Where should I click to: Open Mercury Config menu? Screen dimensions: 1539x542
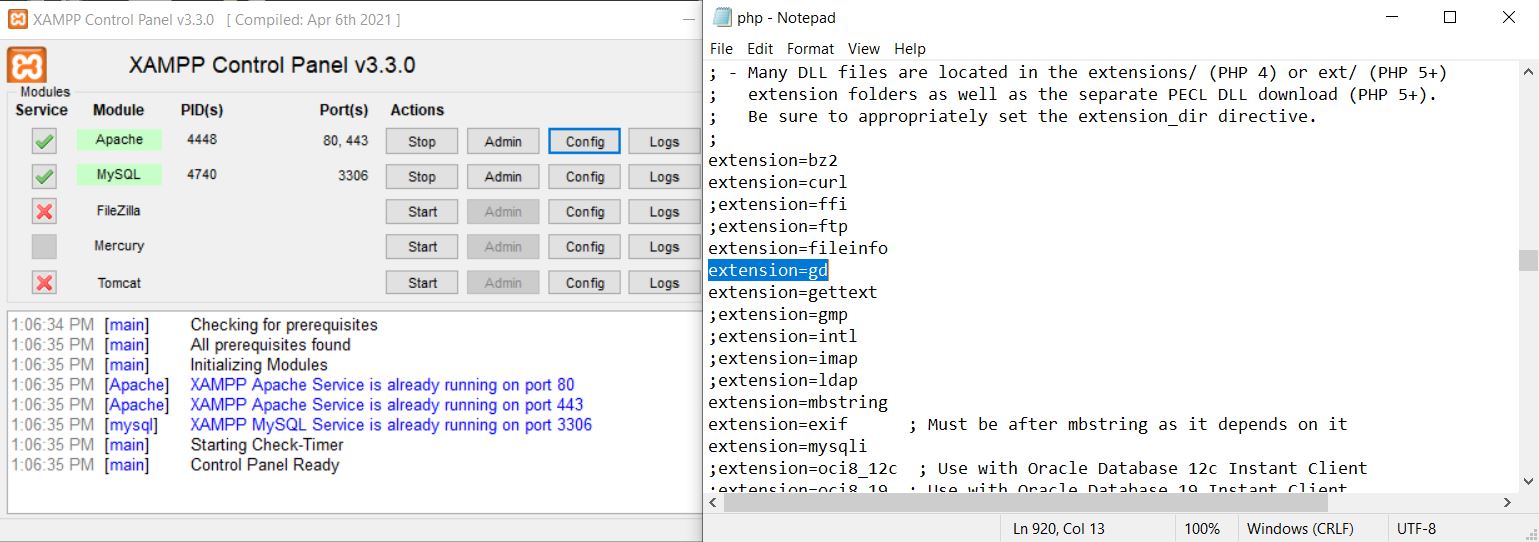tap(585, 246)
